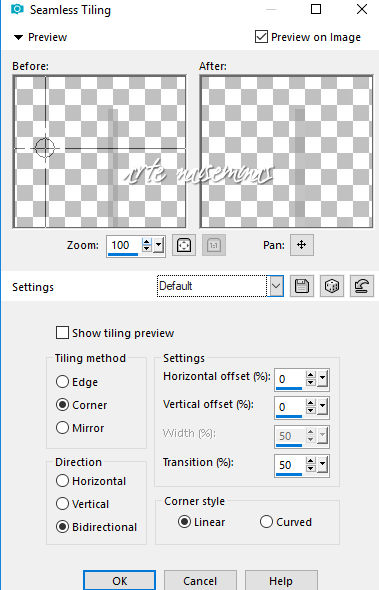Click the fit image to window icon

[x=184, y=245]
